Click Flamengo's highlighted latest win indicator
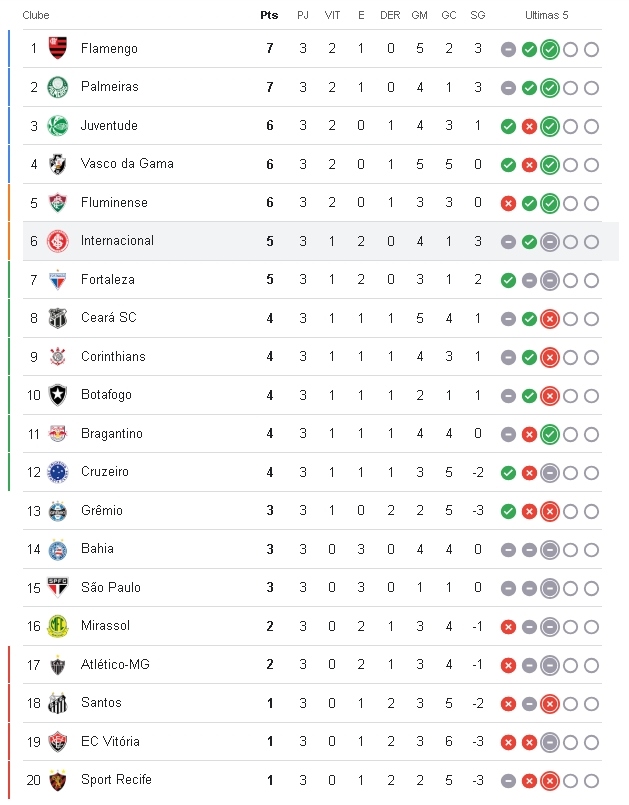The height and width of the screenshot is (805, 629). click(550, 49)
